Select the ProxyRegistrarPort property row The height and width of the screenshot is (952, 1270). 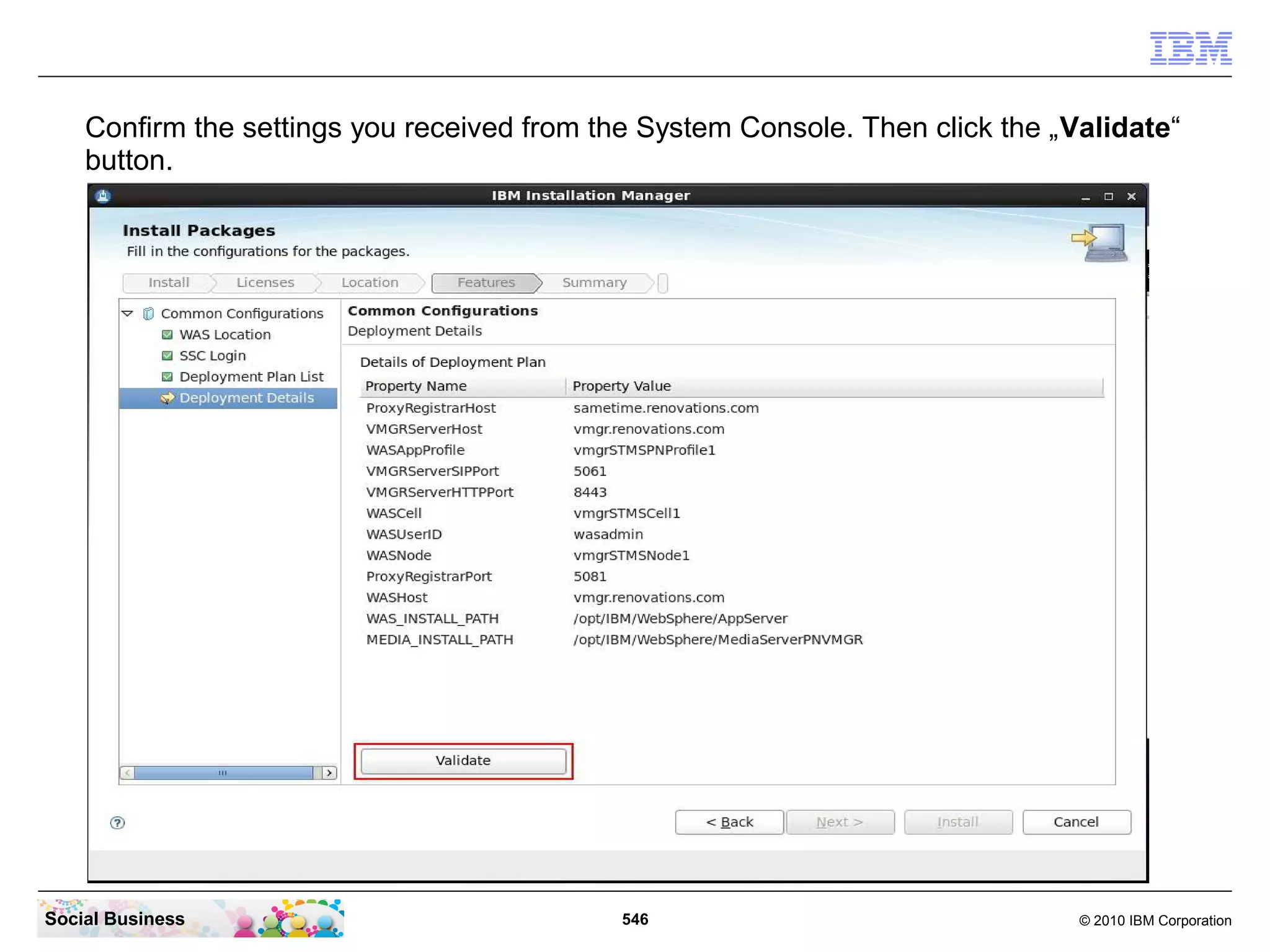point(732,577)
